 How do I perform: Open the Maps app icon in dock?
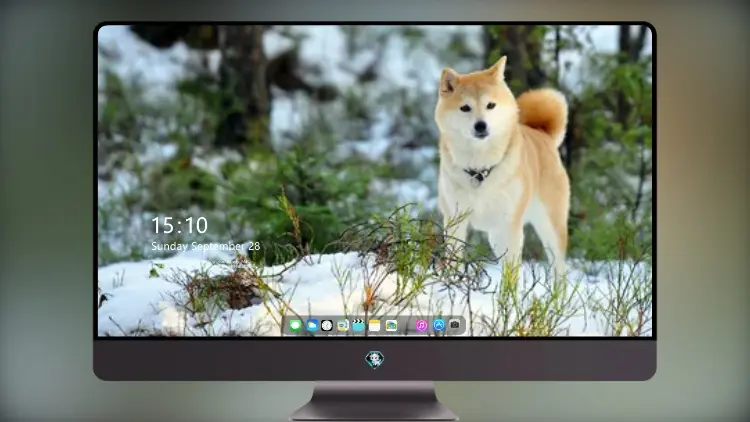(391, 326)
